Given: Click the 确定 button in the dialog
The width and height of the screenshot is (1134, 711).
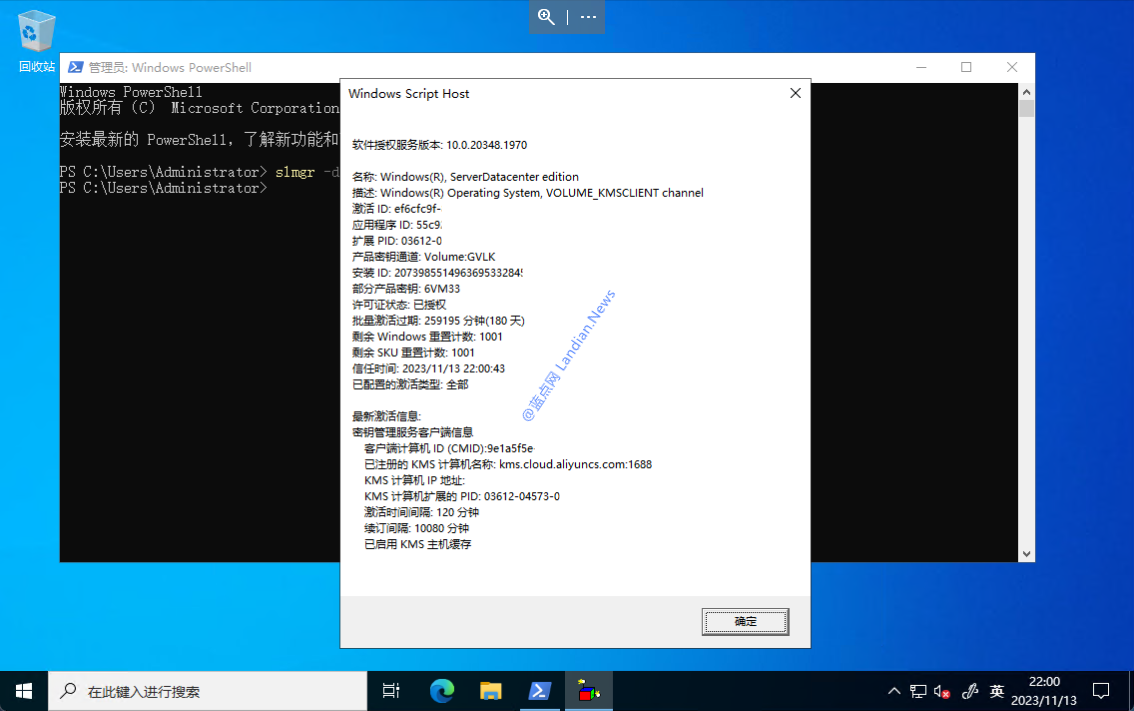Looking at the screenshot, I should click(745, 621).
